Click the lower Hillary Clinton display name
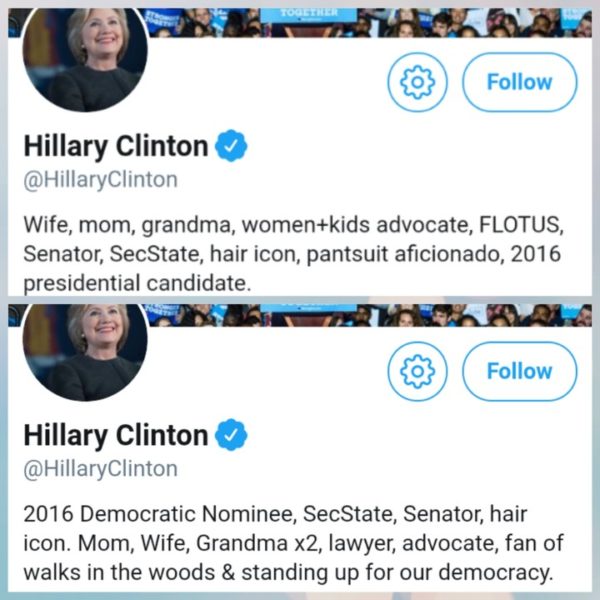The width and height of the screenshot is (600, 600). point(116,435)
